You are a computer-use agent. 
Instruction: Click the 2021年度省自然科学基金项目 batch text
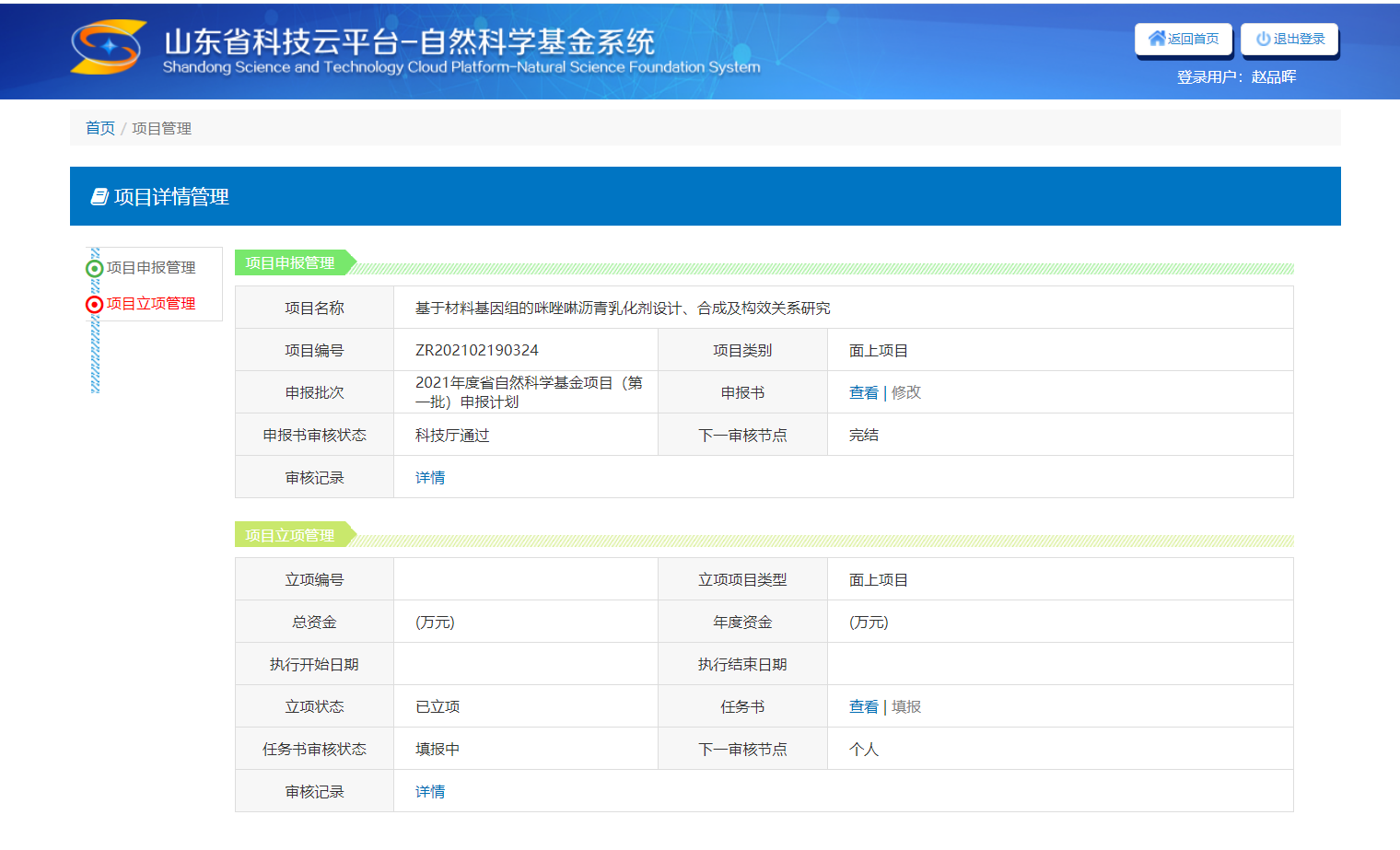click(529, 392)
